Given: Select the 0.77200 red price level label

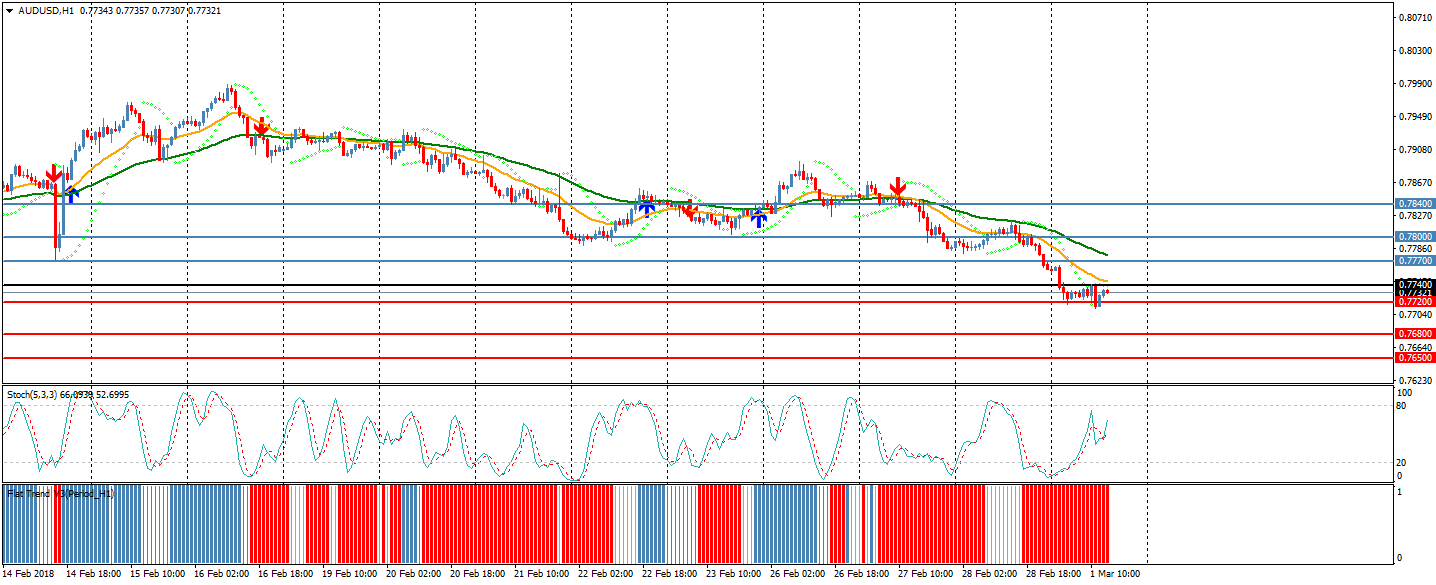Looking at the screenshot, I should click(x=1415, y=301).
